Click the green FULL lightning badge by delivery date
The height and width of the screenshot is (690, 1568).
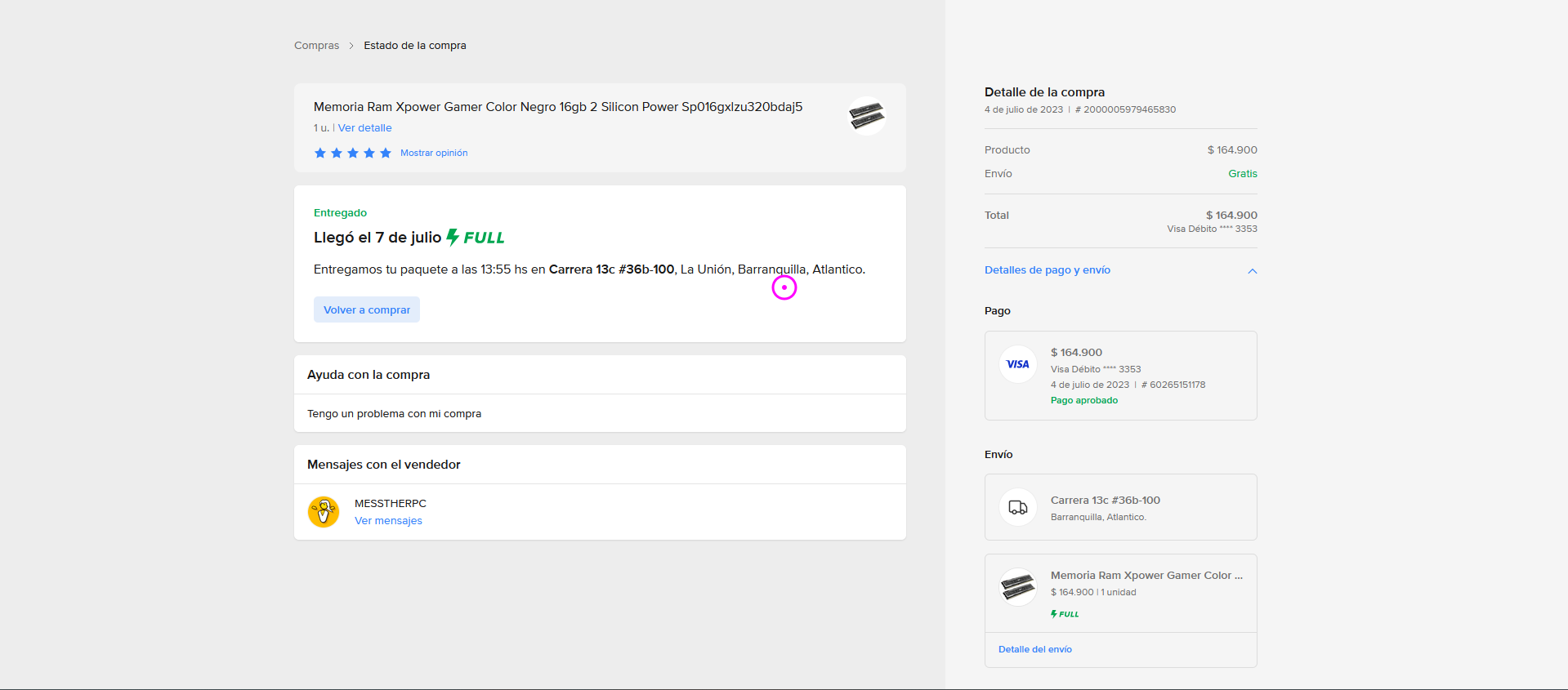point(476,238)
